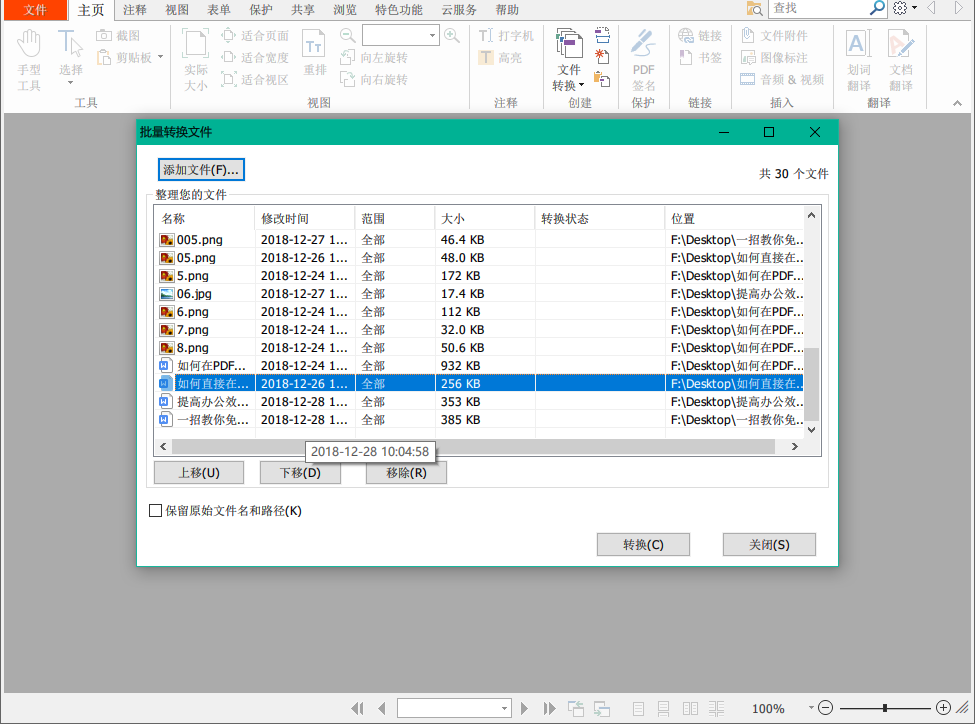Switch to the 特色功能 ribbon tab
This screenshot has width=975, height=724.
[x=398, y=10]
